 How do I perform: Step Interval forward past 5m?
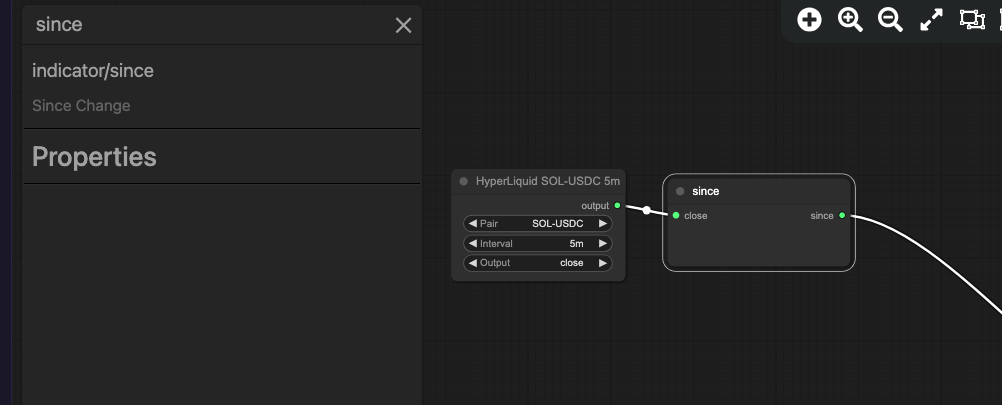(x=603, y=243)
